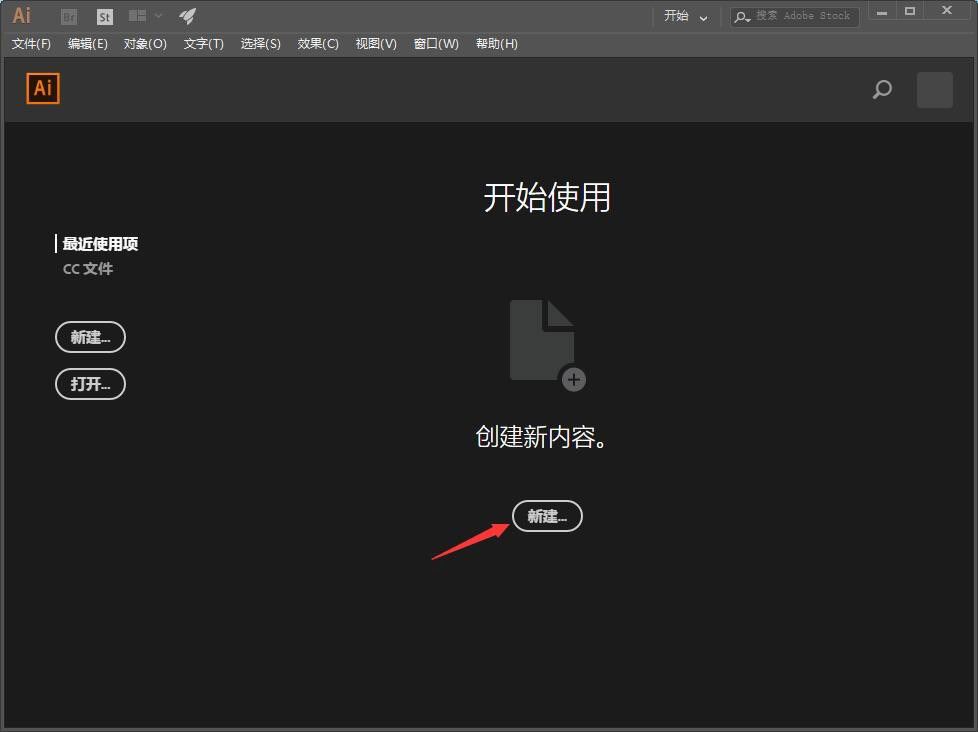Select the 最近使用项 section
The height and width of the screenshot is (732, 978).
pyautogui.click(x=100, y=243)
